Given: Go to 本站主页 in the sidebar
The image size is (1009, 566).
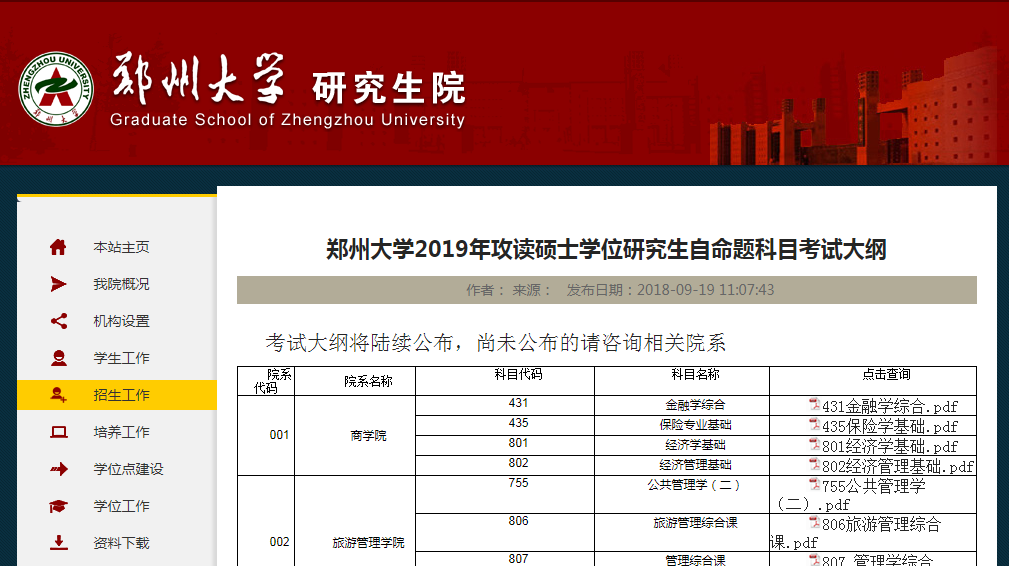Looking at the screenshot, I should (121, 247).
